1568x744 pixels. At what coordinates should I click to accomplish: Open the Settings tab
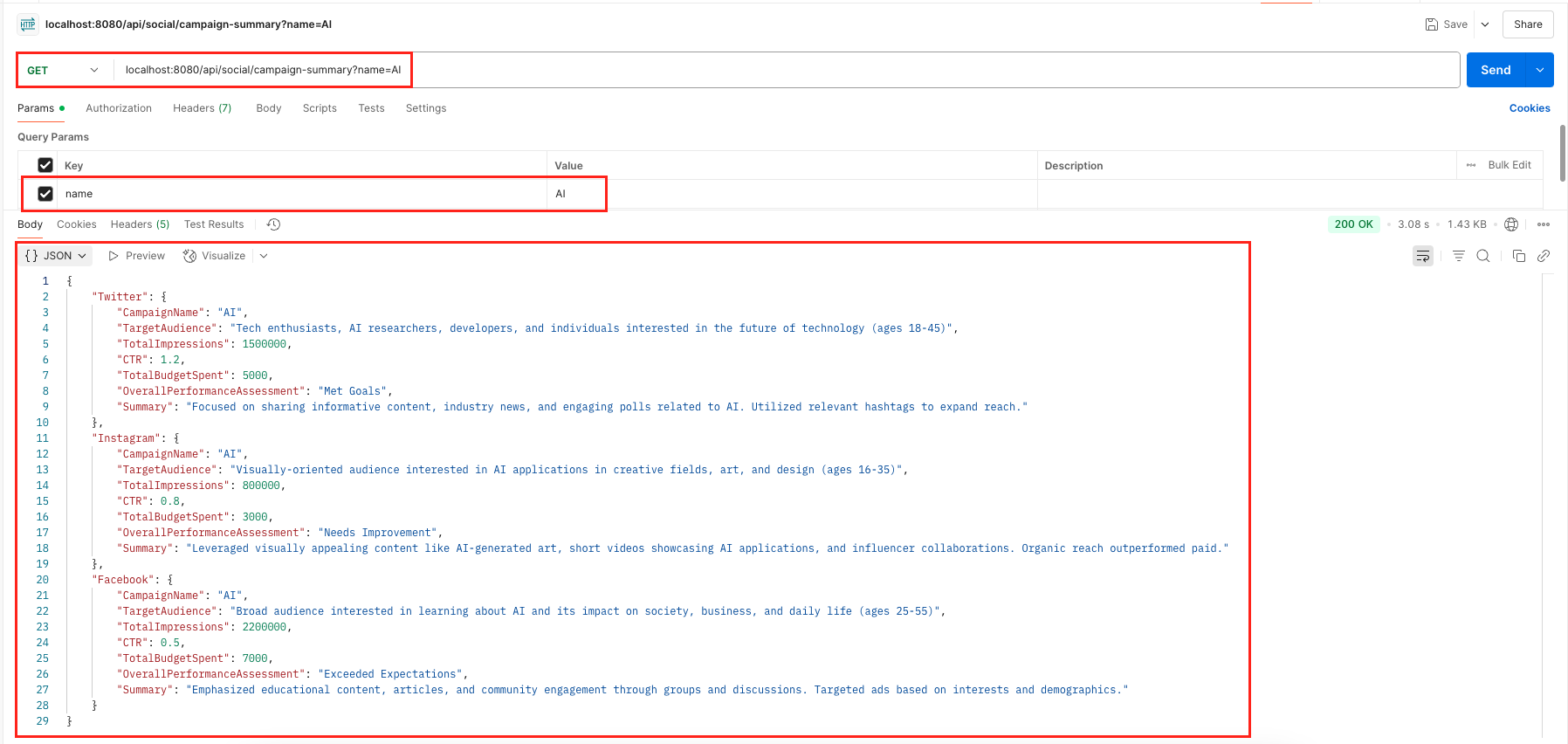pos(426,108)
